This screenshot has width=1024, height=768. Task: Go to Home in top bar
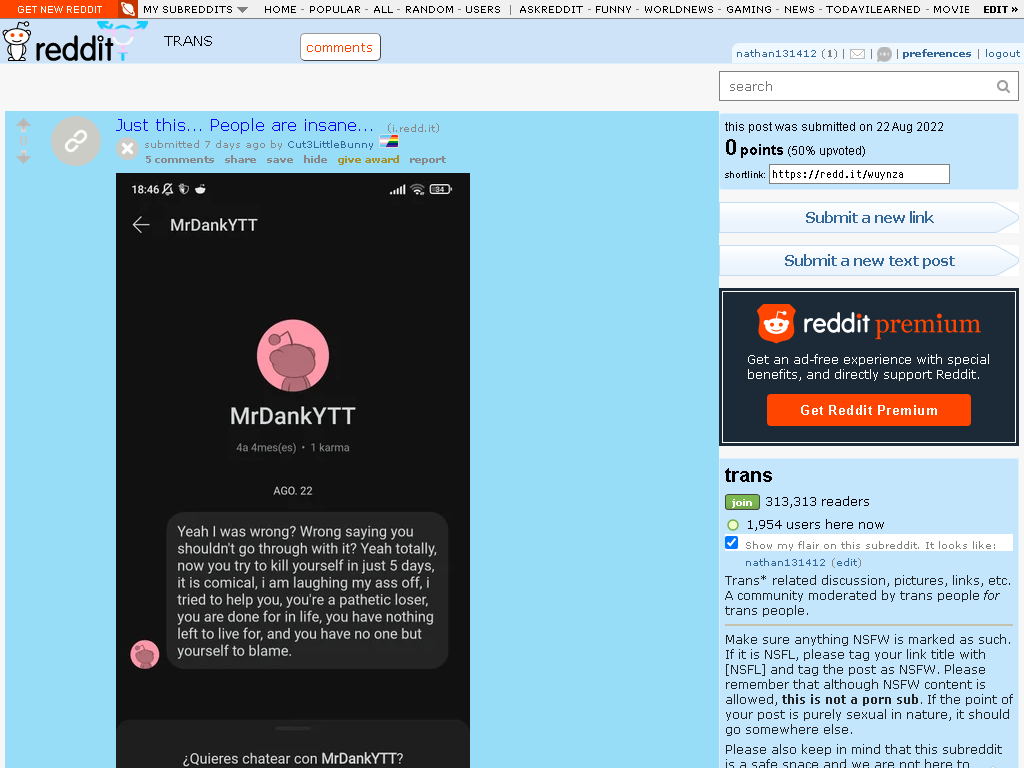(280, 10)
